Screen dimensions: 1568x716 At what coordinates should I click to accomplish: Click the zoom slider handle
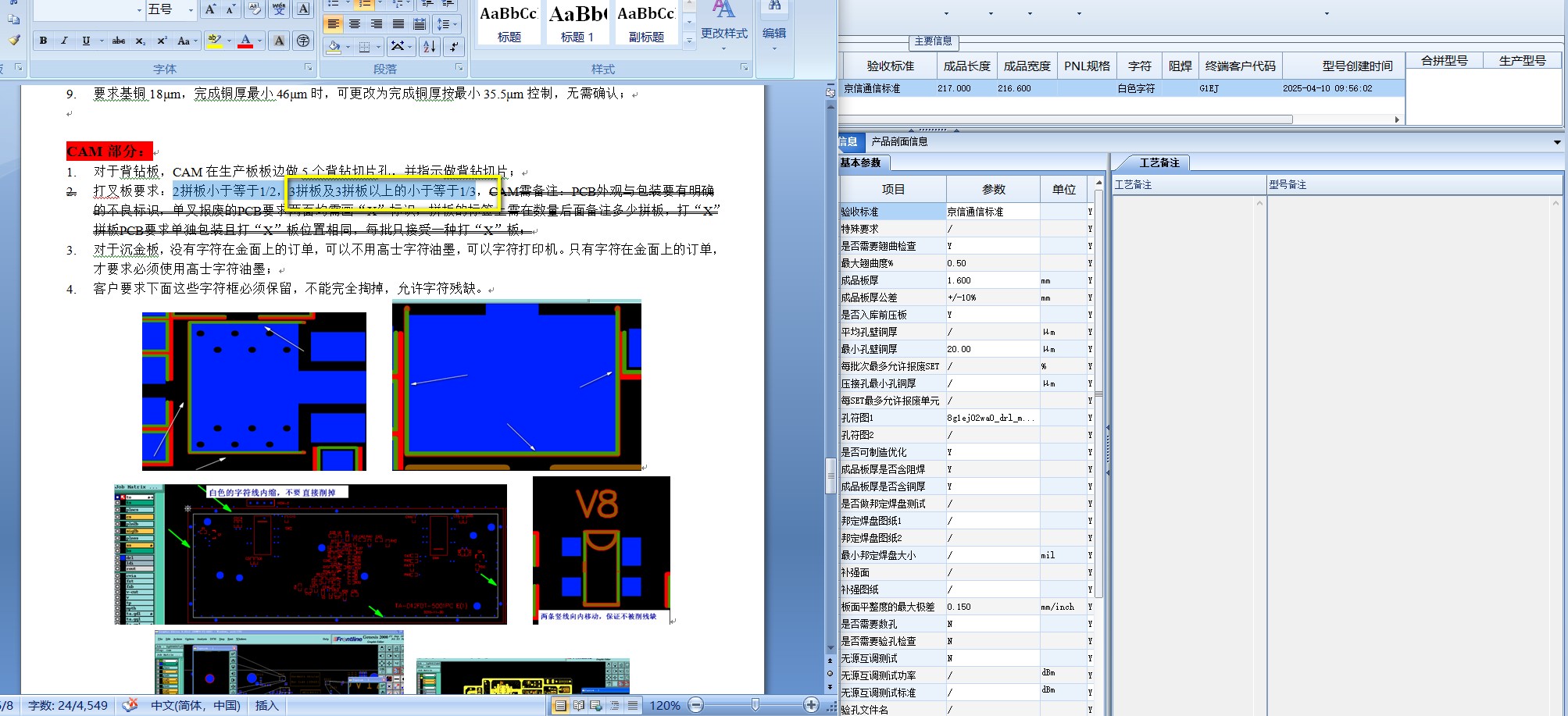(x=755, y=705)
